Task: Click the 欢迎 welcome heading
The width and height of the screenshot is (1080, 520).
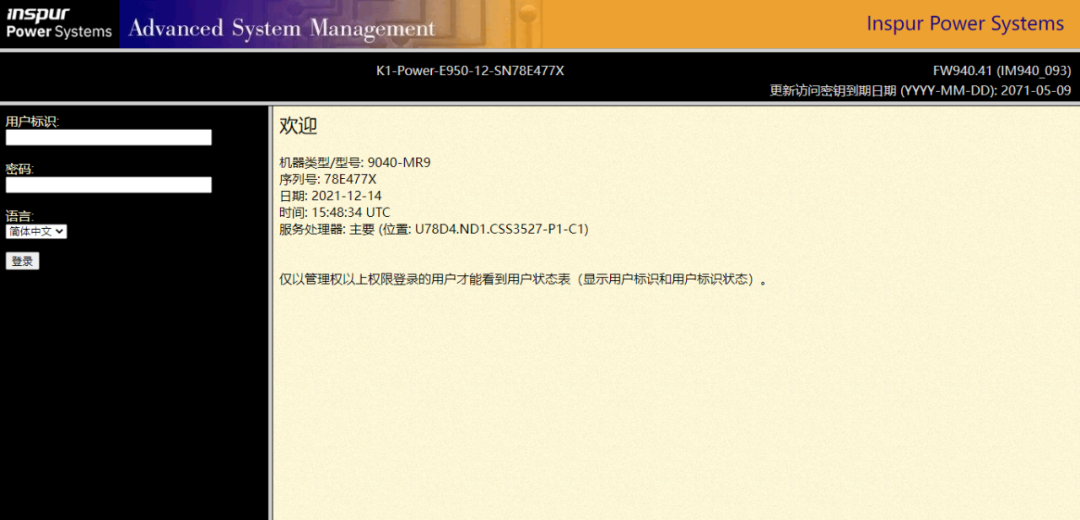Action: 298,126
